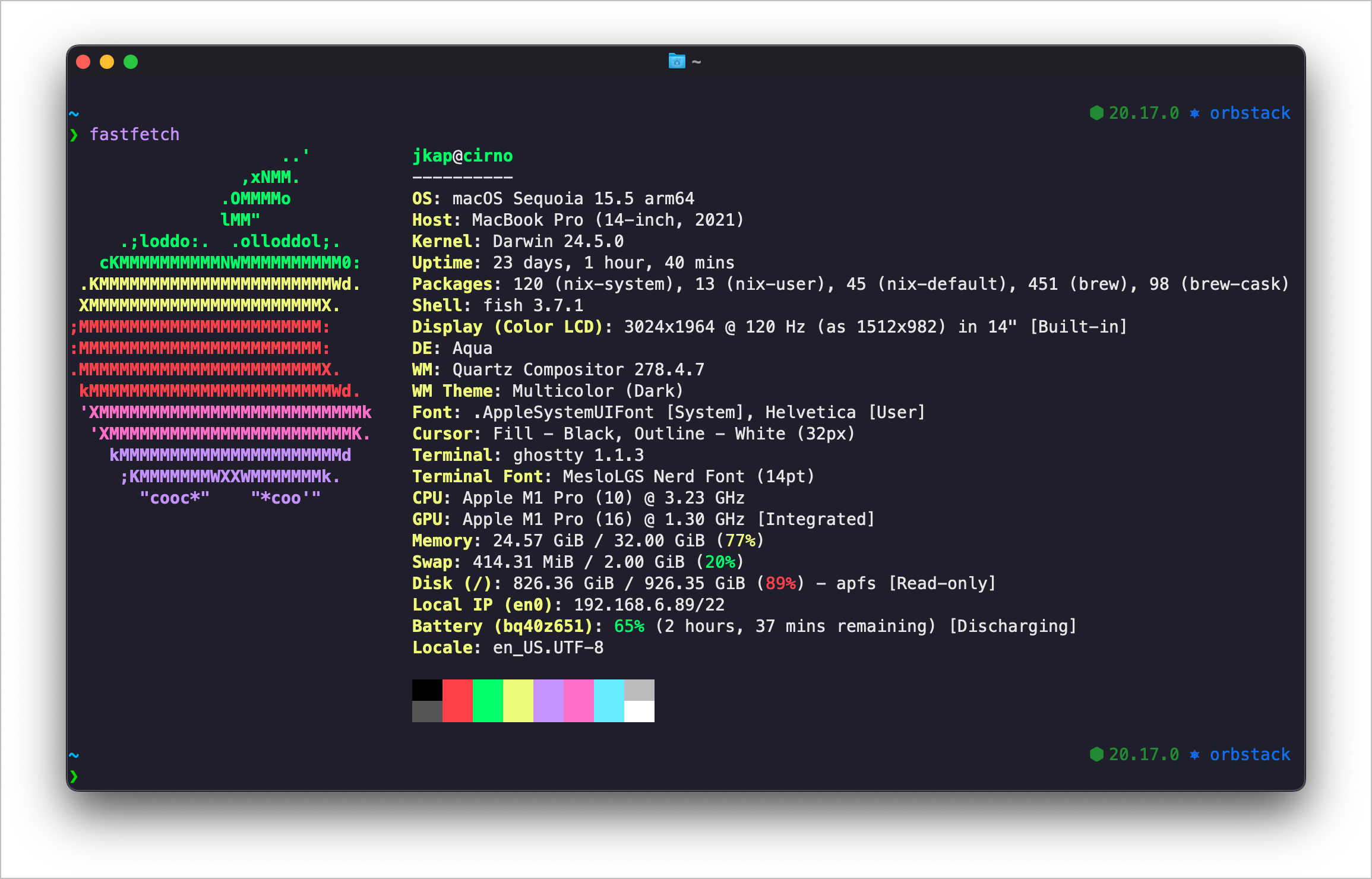The height and width of the screenshot is (879, 1372).
Task: Click the 'jkap@cirno' user host title
Action: pyautogui.click(x=463, y=156)
